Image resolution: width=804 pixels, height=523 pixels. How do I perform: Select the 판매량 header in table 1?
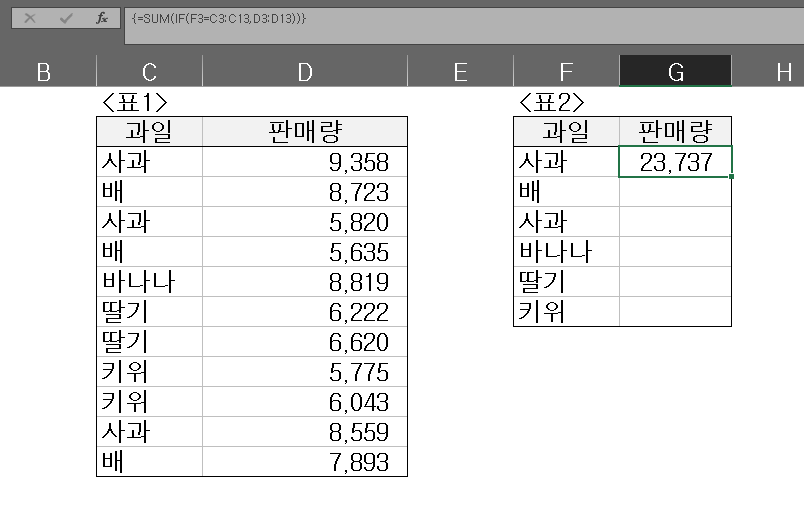tap(305, 132)
